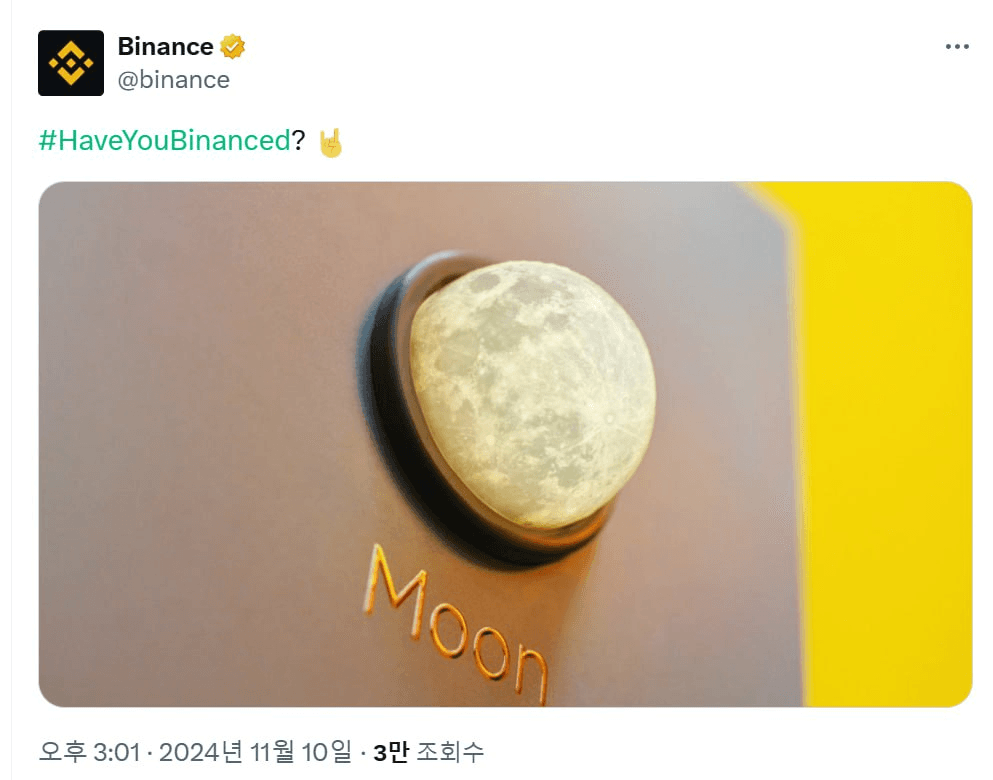Click the bold 3만 view count number
993x780 pixels.
tap(390, 752)
